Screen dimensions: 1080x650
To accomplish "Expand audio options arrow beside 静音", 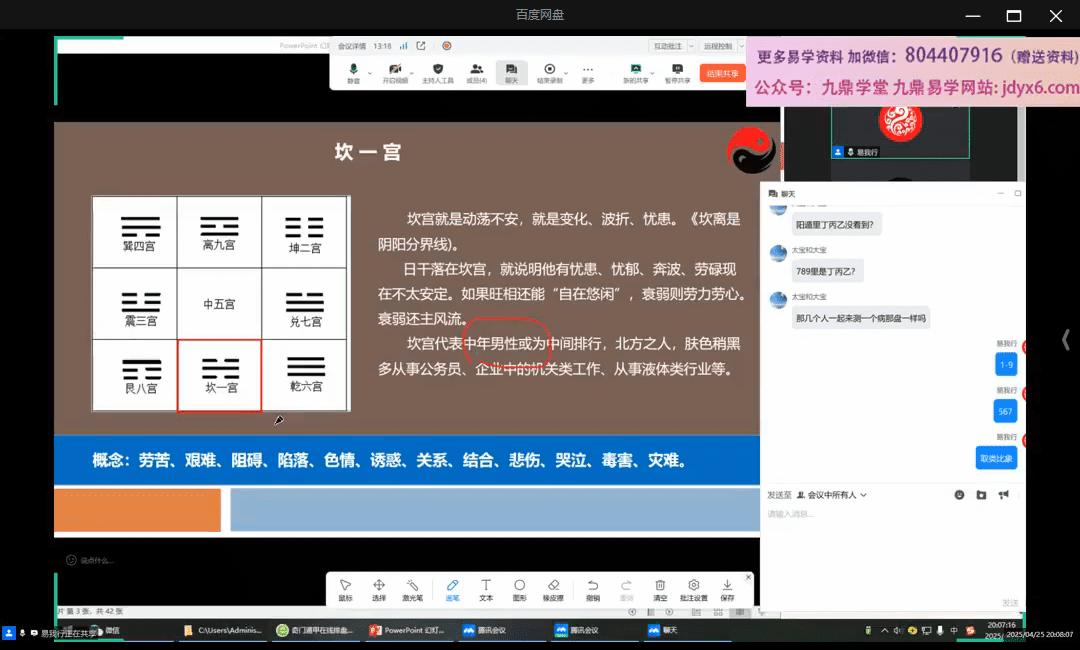I will point(370,71).
